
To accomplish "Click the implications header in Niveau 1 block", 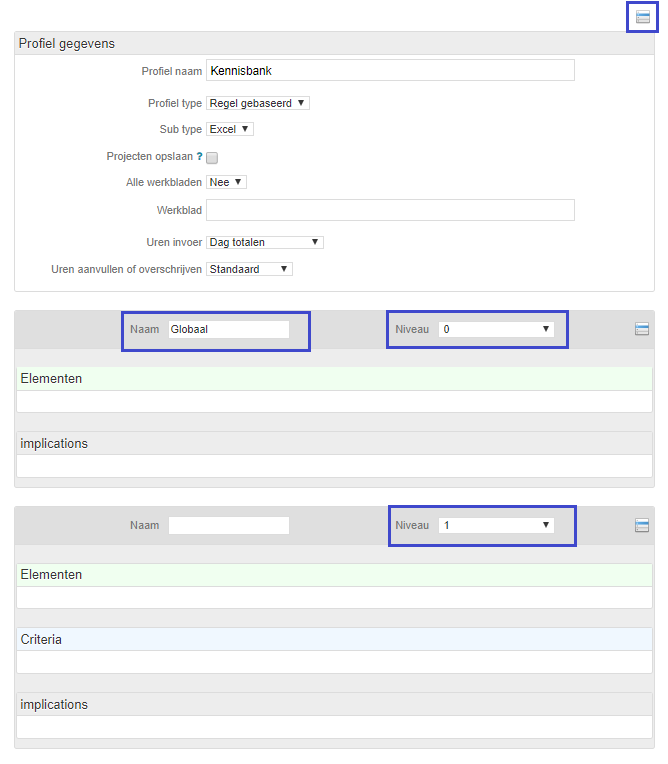I will click(x=334, y=705).
